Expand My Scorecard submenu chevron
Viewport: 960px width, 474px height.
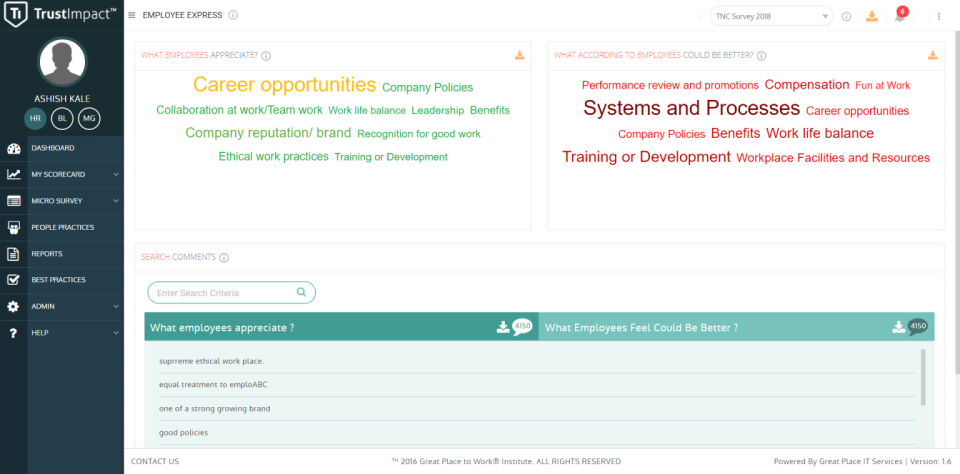pyautogui.click(x=116, y=175)
